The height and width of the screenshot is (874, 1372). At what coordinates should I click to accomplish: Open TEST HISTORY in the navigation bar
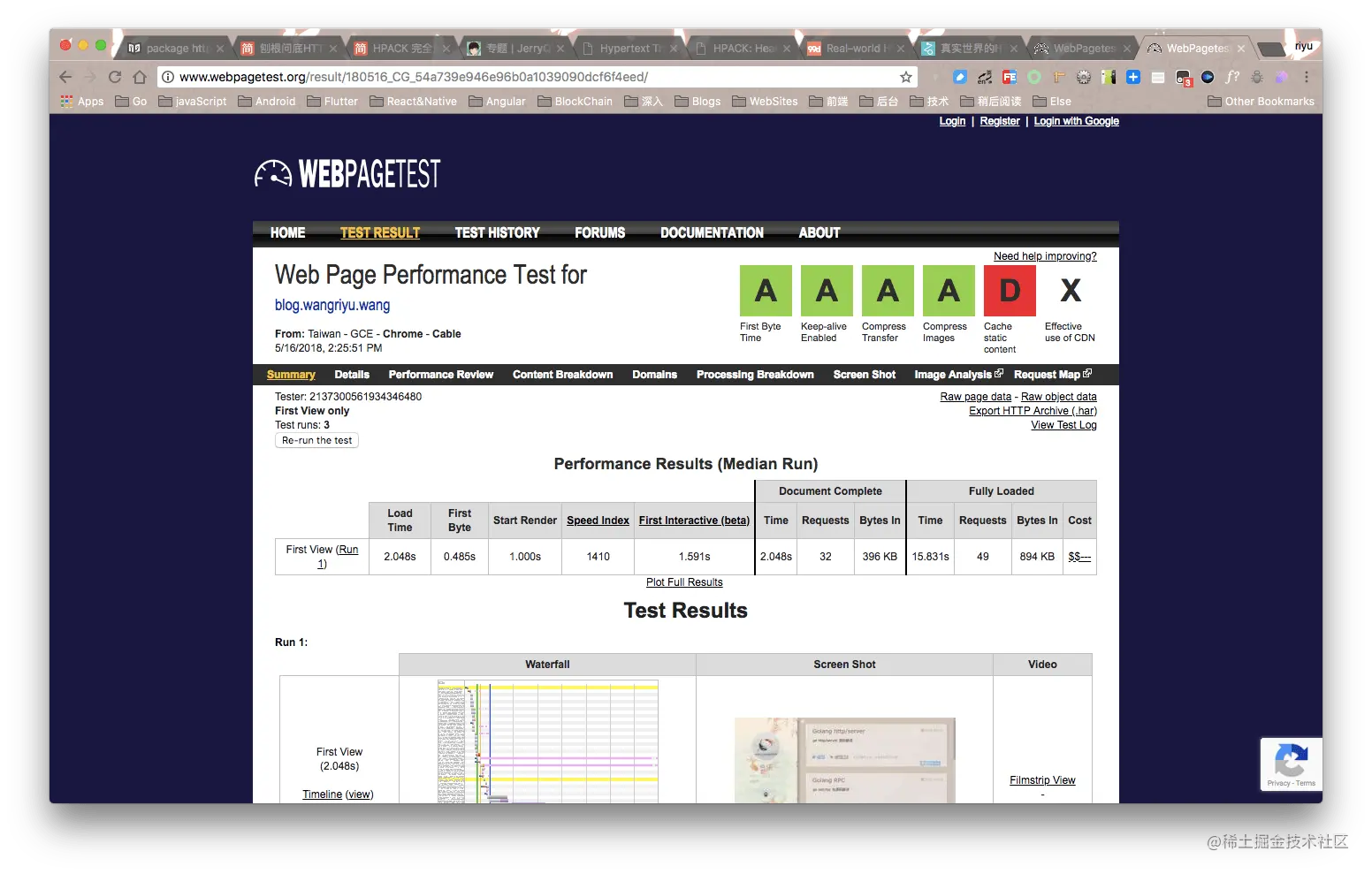point(498,233)
